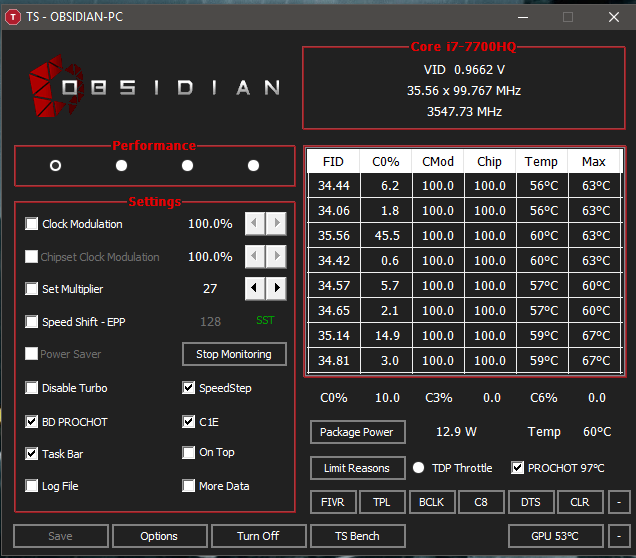Increase the Set Multiplier value with right arrow
Screen dimensions: 636x558
(275, 289)
